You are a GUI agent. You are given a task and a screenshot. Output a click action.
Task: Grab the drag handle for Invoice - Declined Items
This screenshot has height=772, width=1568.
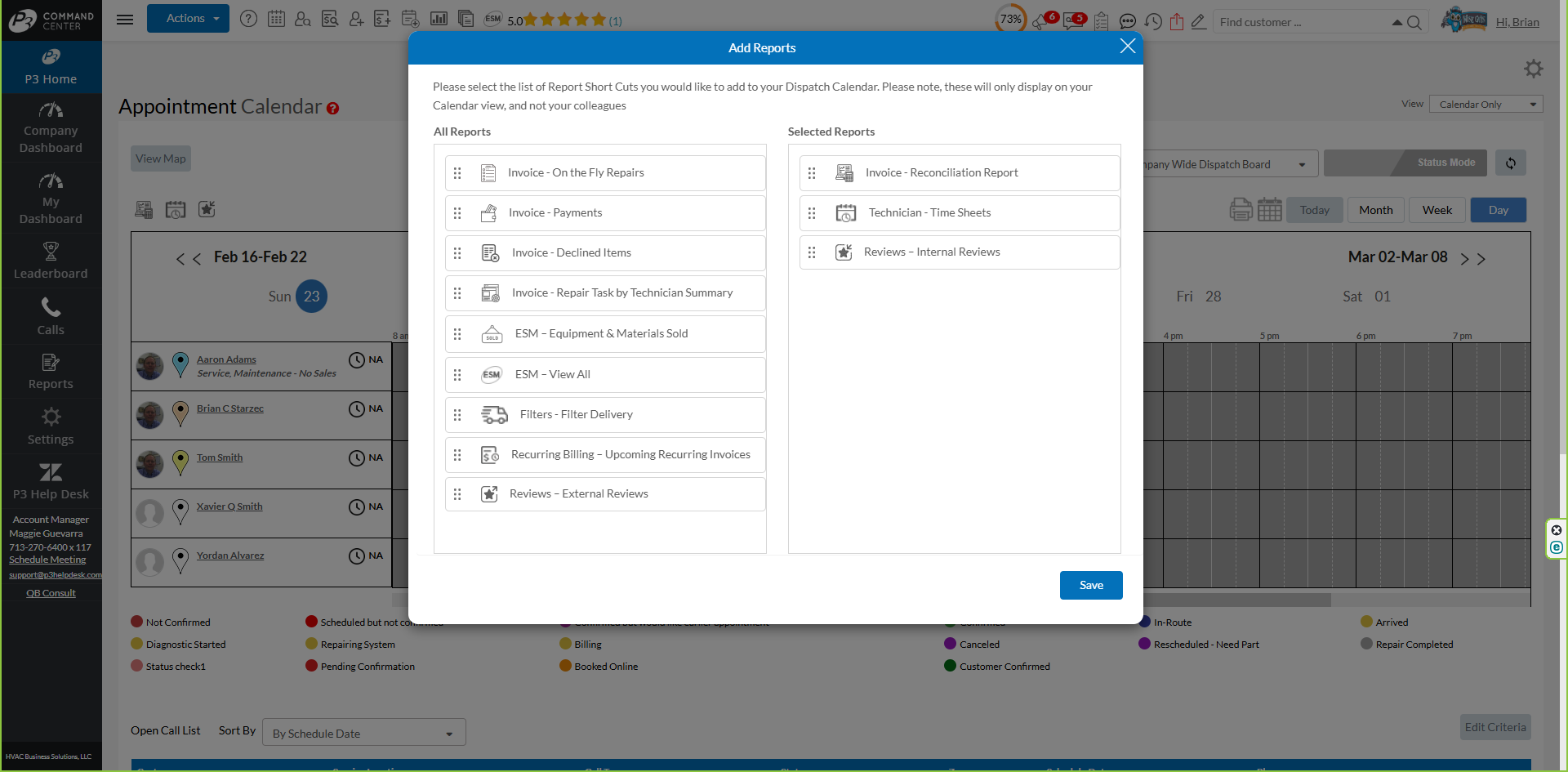457,253
